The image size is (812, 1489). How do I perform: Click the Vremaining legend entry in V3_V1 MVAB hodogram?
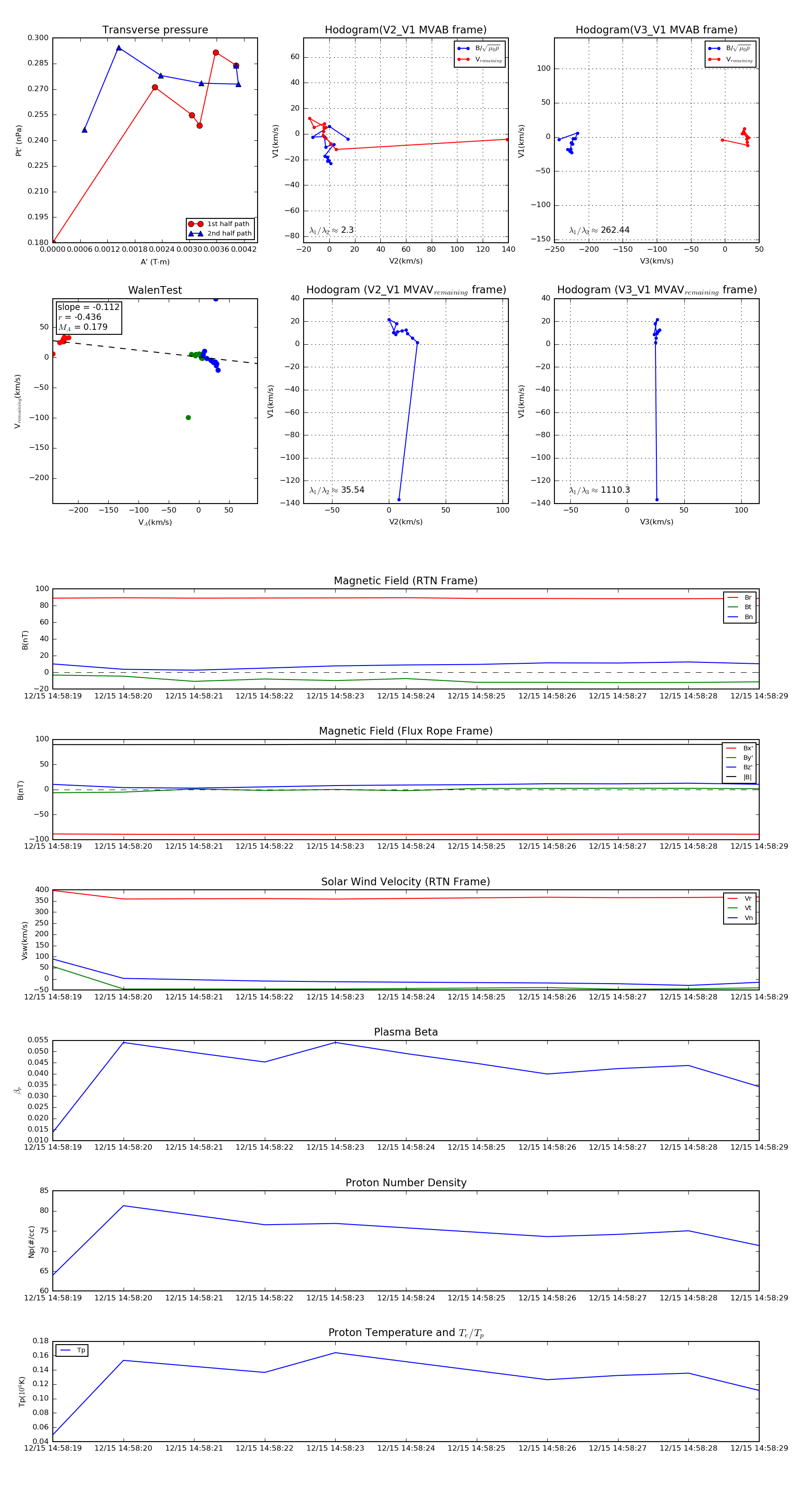pos(730,59)
